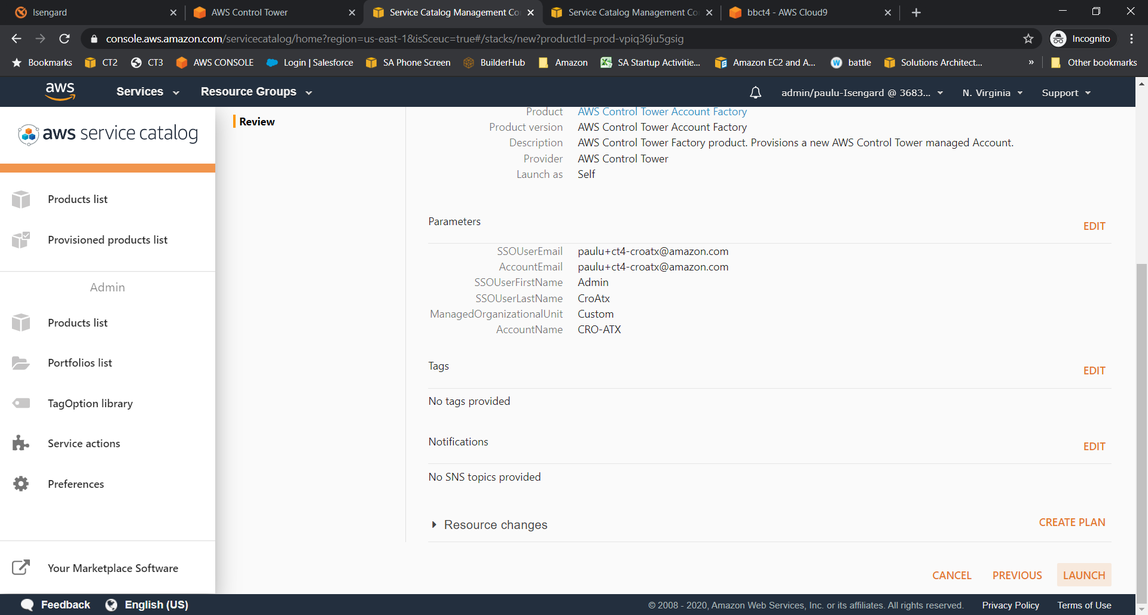Click the AWS Service Catalog logo

coord(108,134)
